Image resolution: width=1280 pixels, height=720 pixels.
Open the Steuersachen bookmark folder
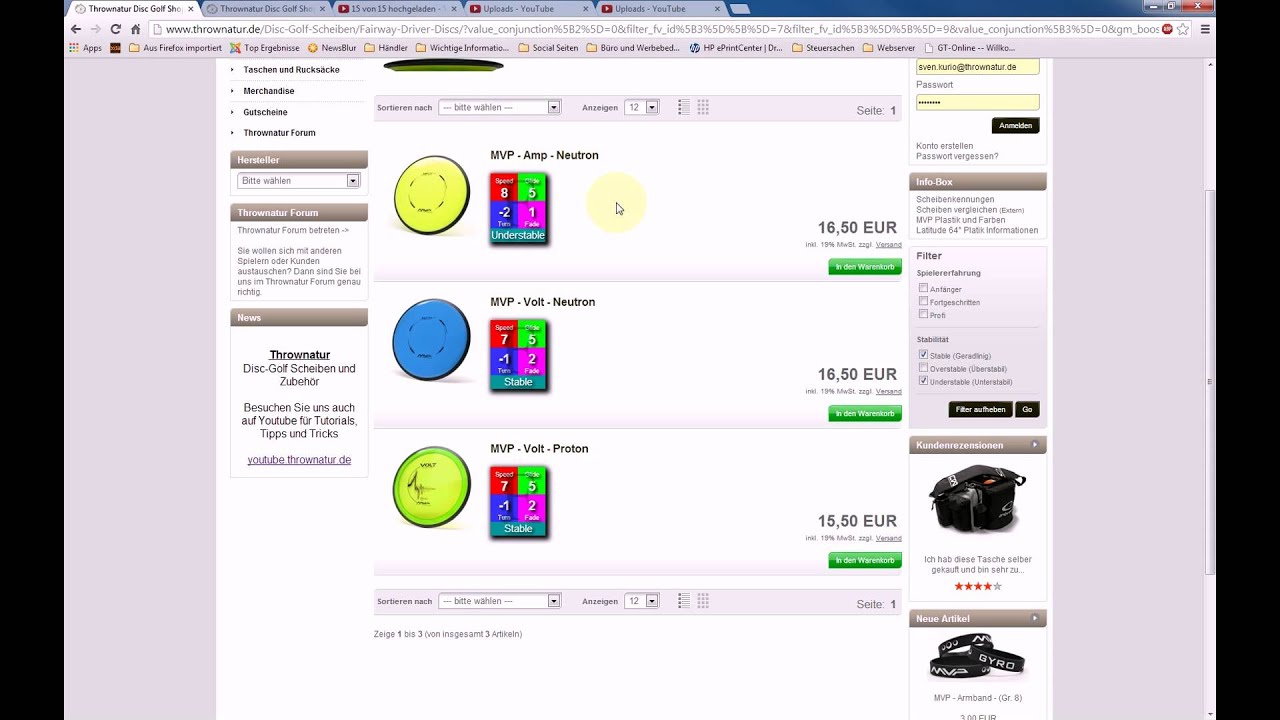pyautogui.click(x=823, y=47)
